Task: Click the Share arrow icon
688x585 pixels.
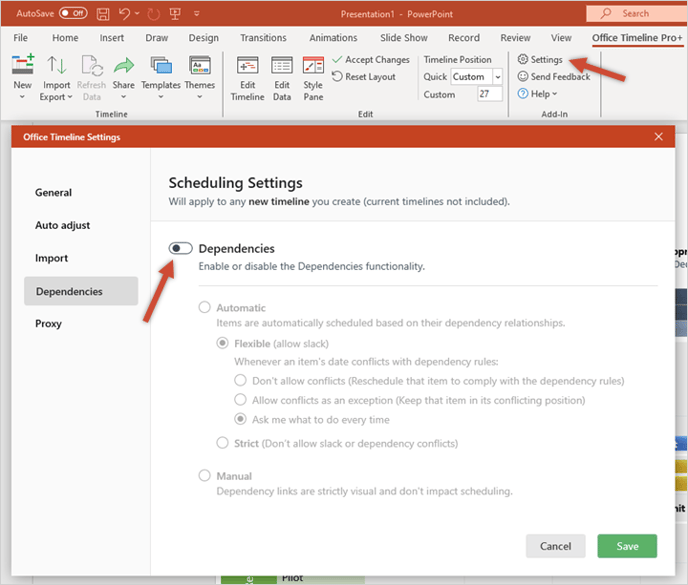Action: (x=124, y=65)
